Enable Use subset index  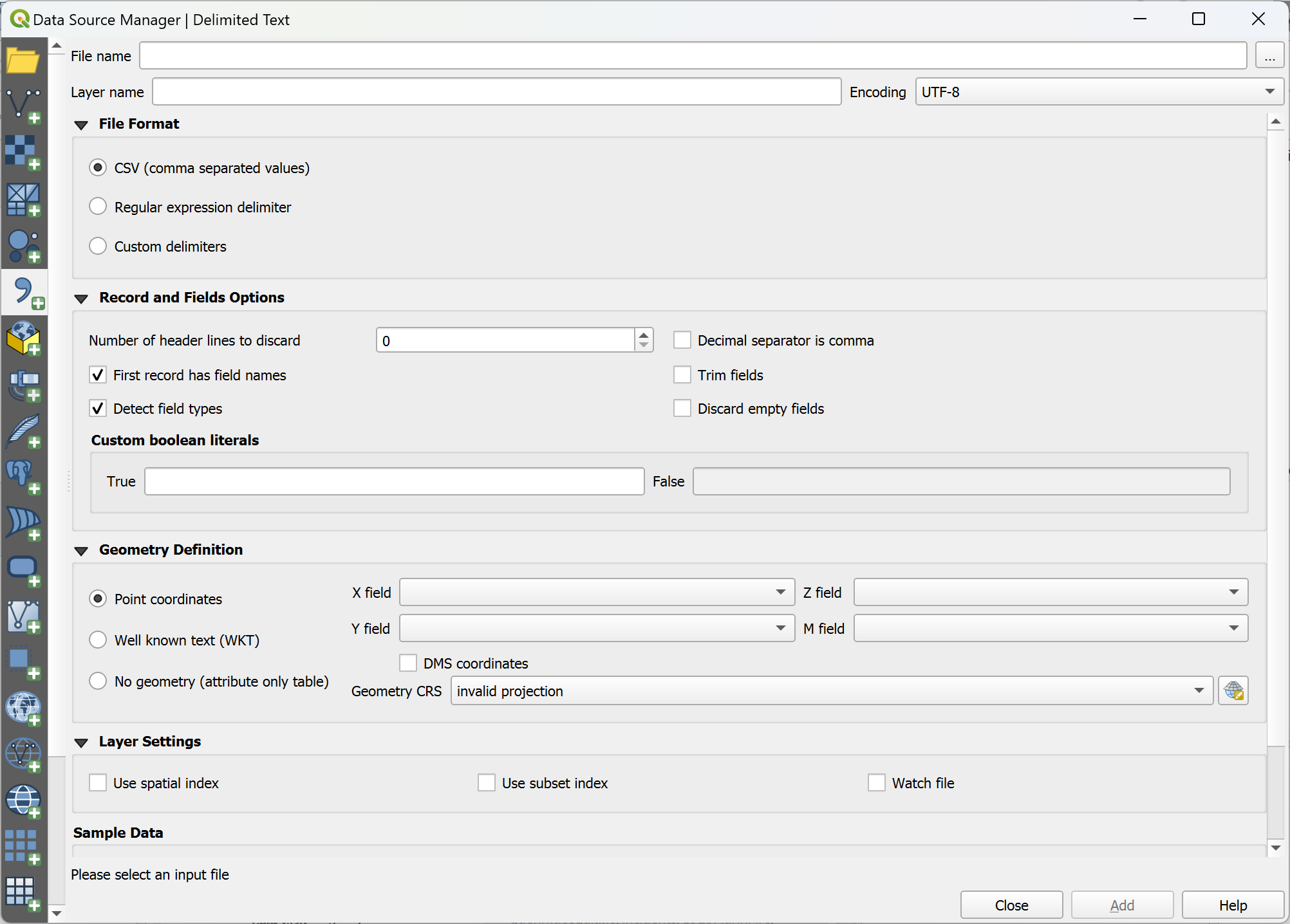[x=486, y=782]
